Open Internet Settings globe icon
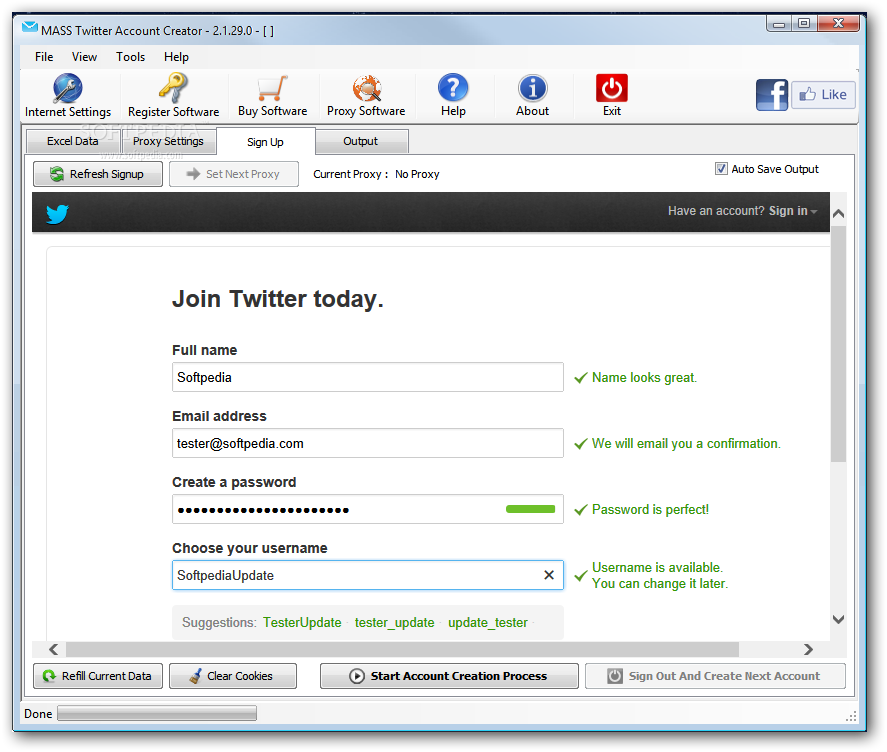 [x=68, y=88]
